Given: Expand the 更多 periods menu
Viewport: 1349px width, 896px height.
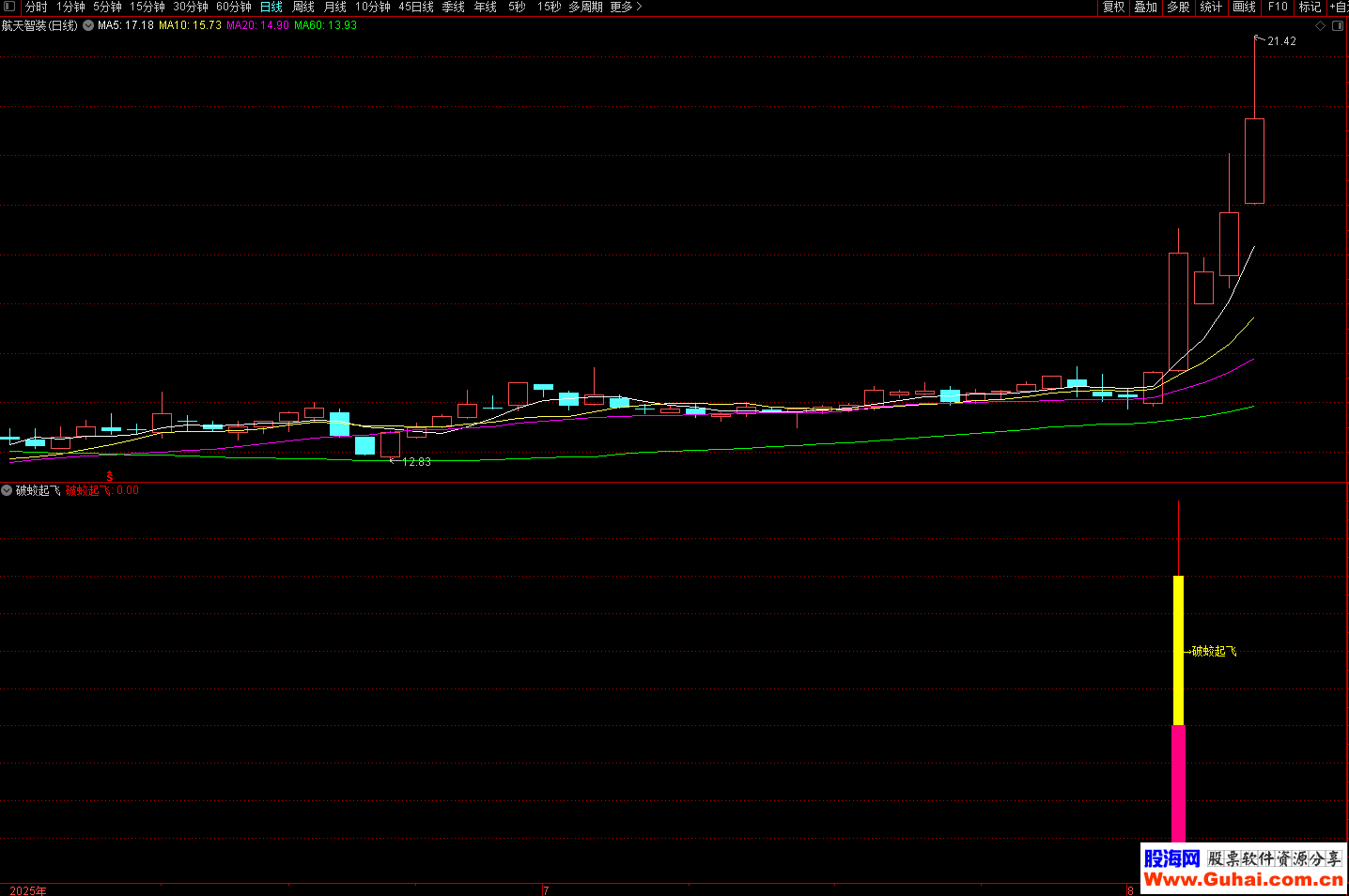Looking at the screenshot, I should click(626, 7).
